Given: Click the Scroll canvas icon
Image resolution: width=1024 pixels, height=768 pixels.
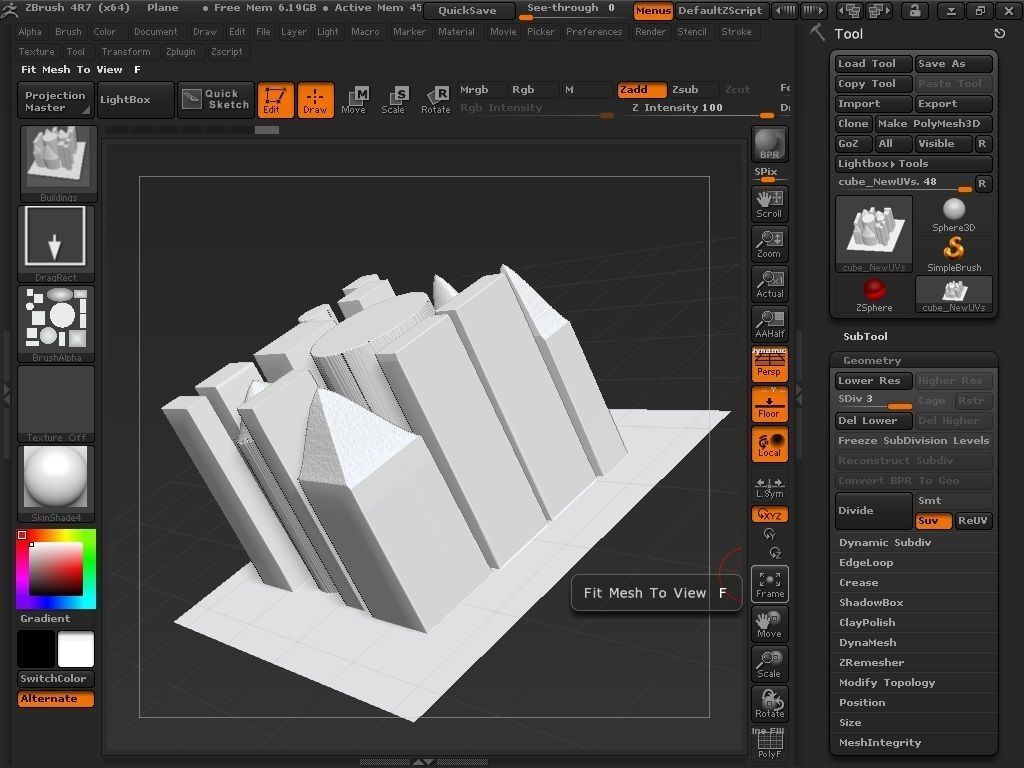Looking at the screenshot, I should (x=769, y=204).
